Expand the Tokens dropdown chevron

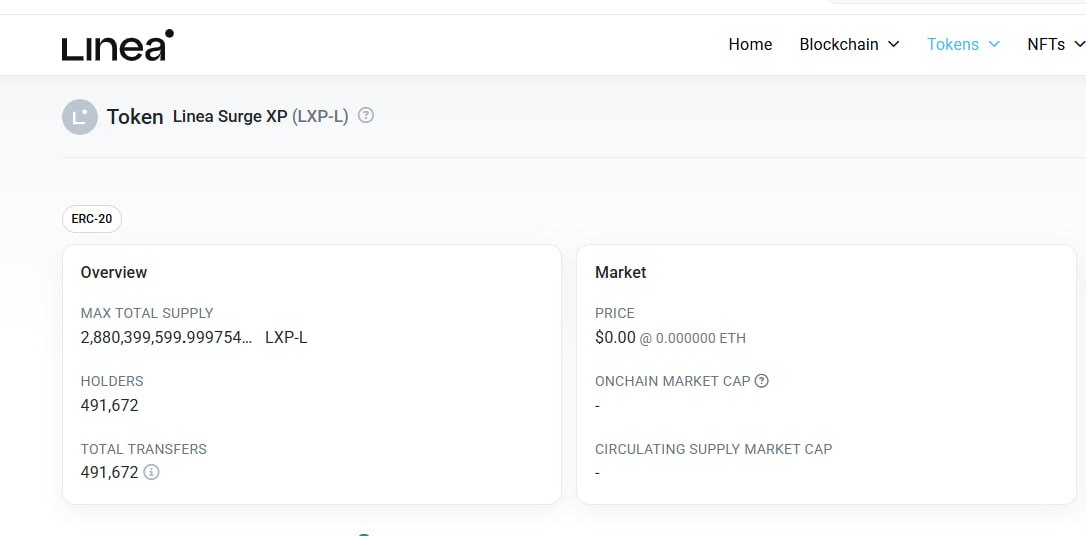994,44
